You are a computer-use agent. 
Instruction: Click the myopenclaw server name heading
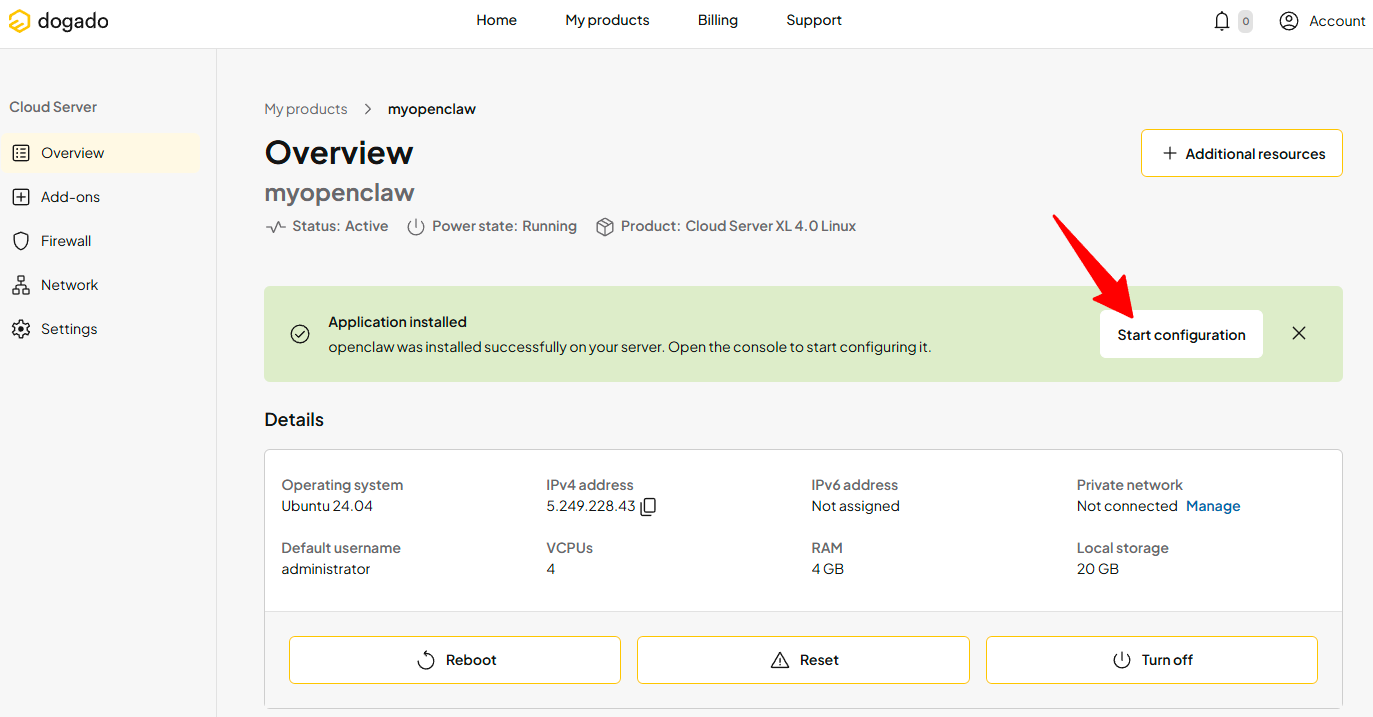[339, 193]
